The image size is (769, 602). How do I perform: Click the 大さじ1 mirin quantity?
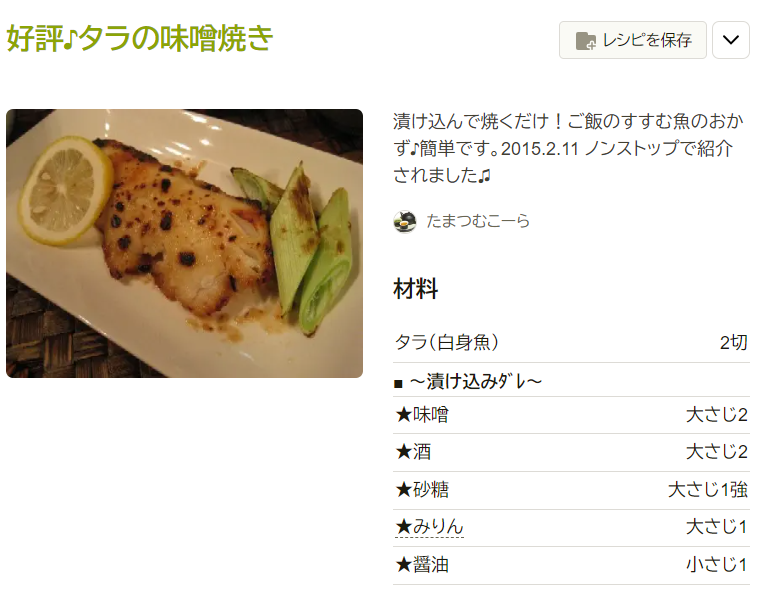coord(717,527)
